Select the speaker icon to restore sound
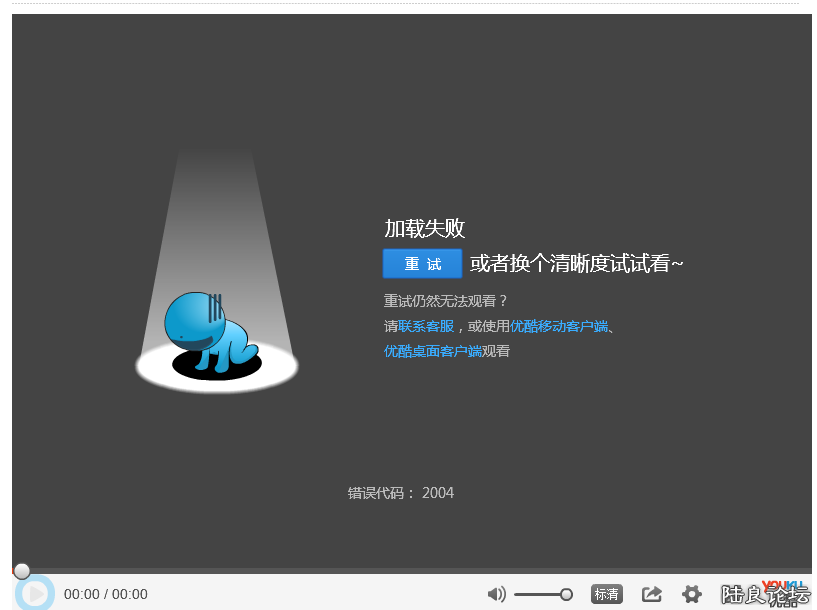The image size is (817, 610). coord(497,593)
